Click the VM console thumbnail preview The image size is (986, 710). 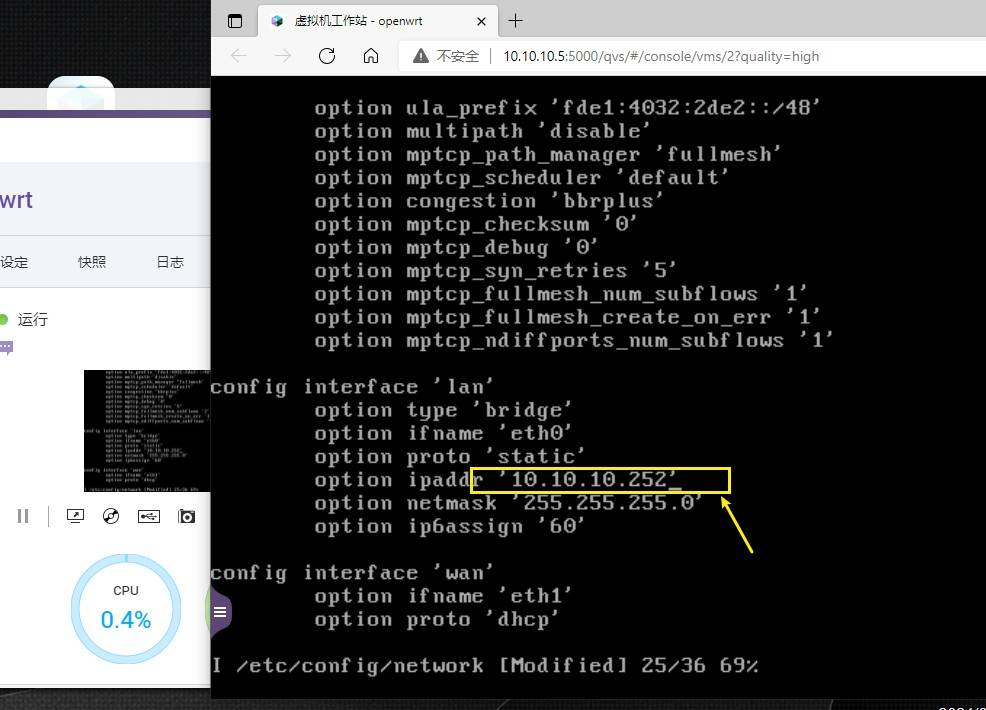coord(147,431)
